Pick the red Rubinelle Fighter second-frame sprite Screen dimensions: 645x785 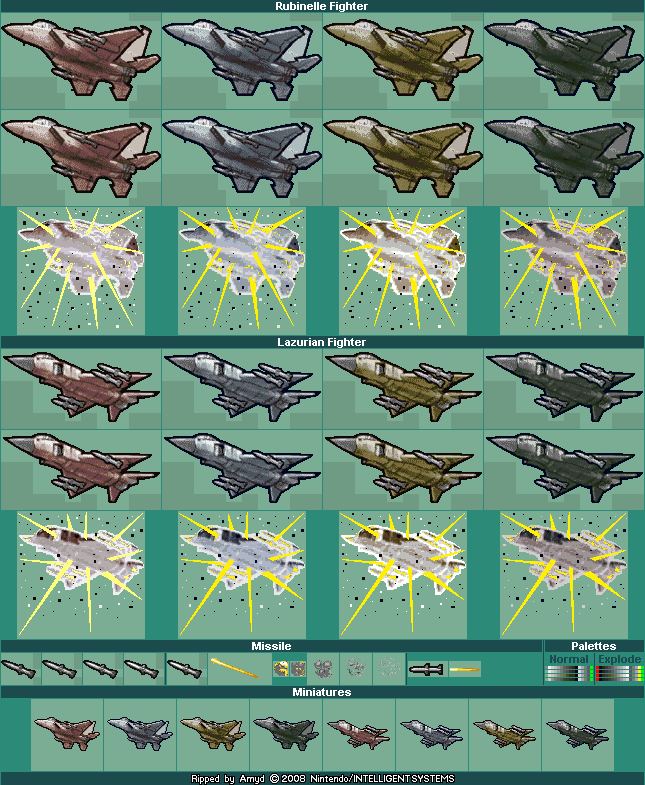tap(81, 157)
